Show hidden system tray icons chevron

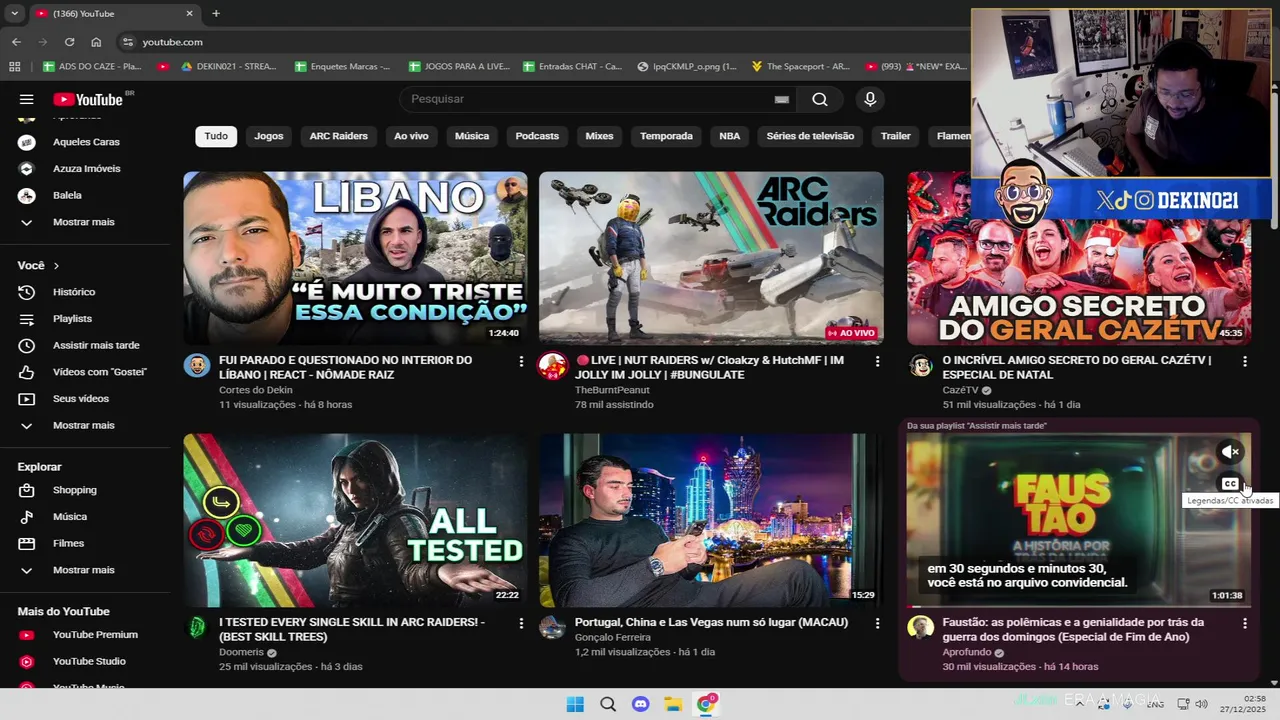pos(1079,704)
